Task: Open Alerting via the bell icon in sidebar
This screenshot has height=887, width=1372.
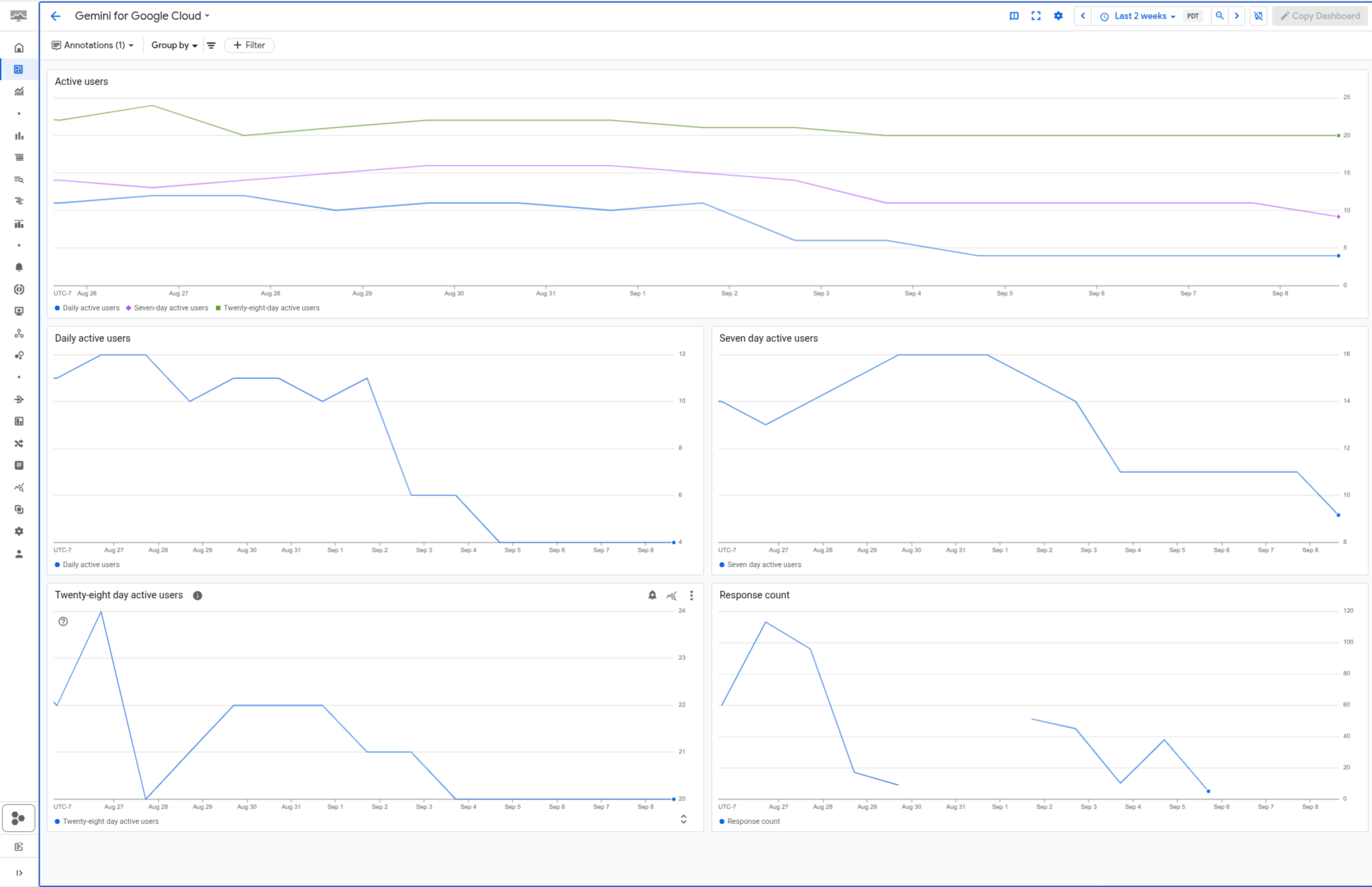Action: [19, 267]
